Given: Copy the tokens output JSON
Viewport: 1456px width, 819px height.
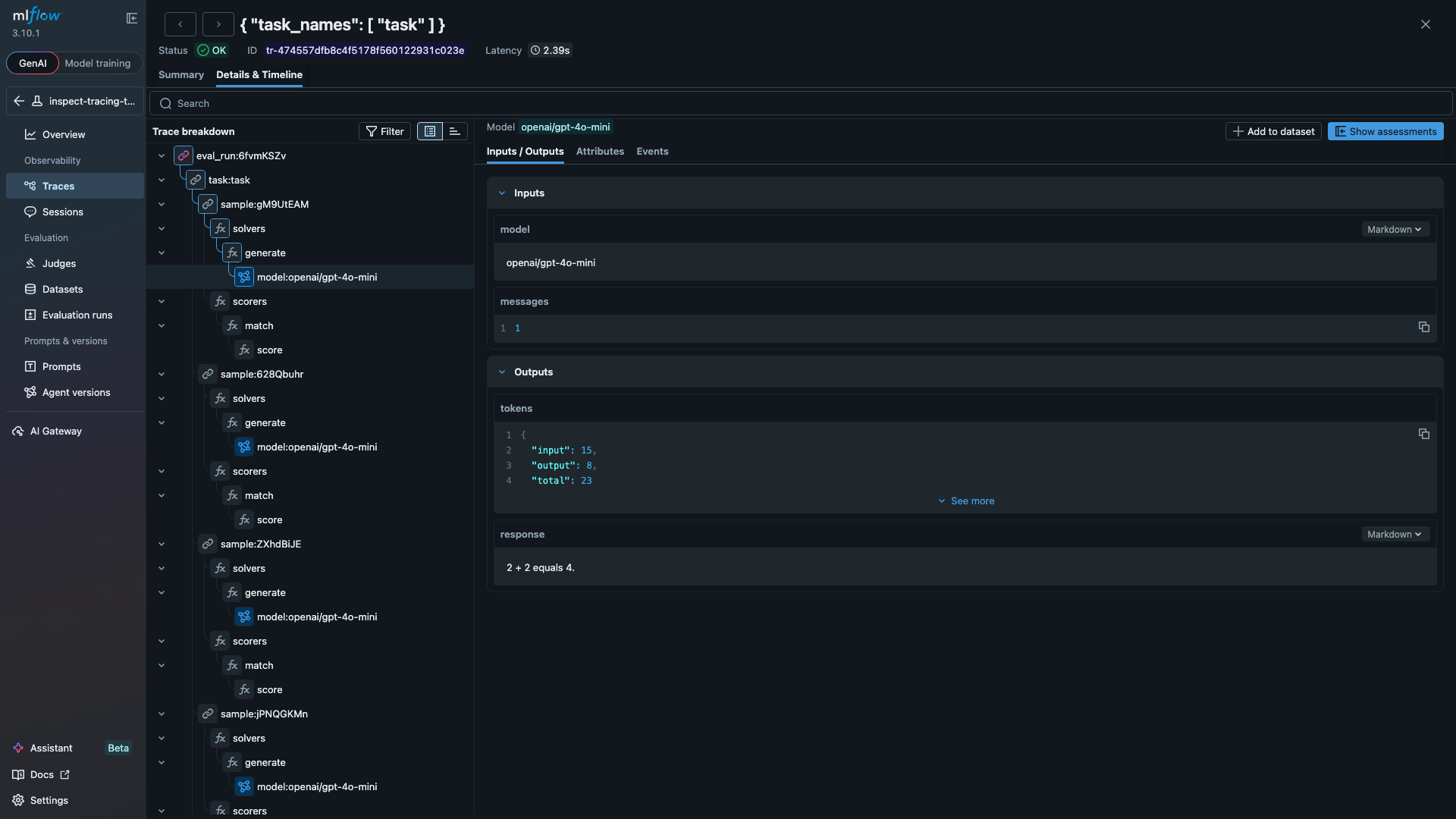Looking at the screenshot, I should click(1423, 434).
